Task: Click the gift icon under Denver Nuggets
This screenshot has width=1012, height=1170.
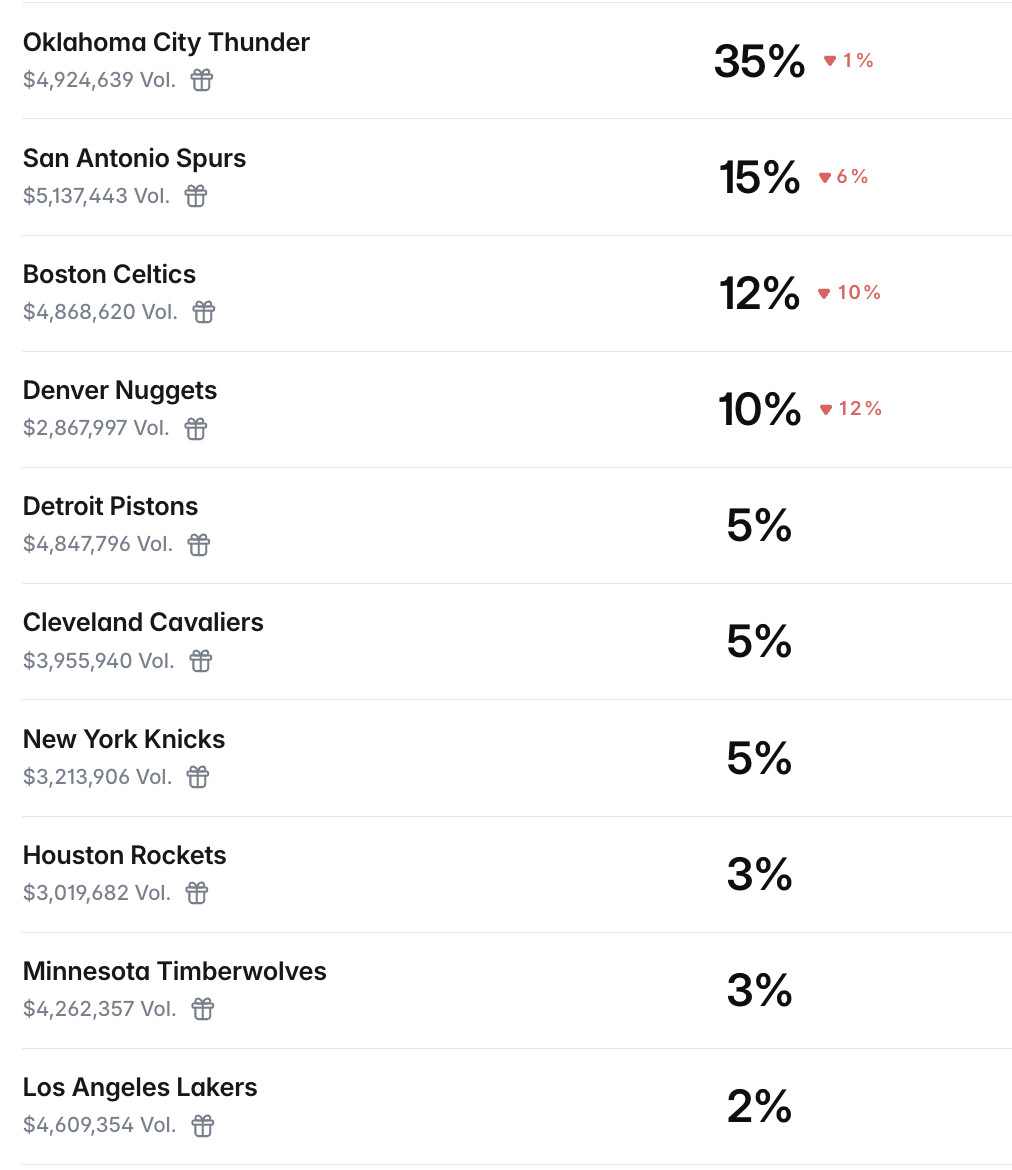Action: click(x=196, y=428)
